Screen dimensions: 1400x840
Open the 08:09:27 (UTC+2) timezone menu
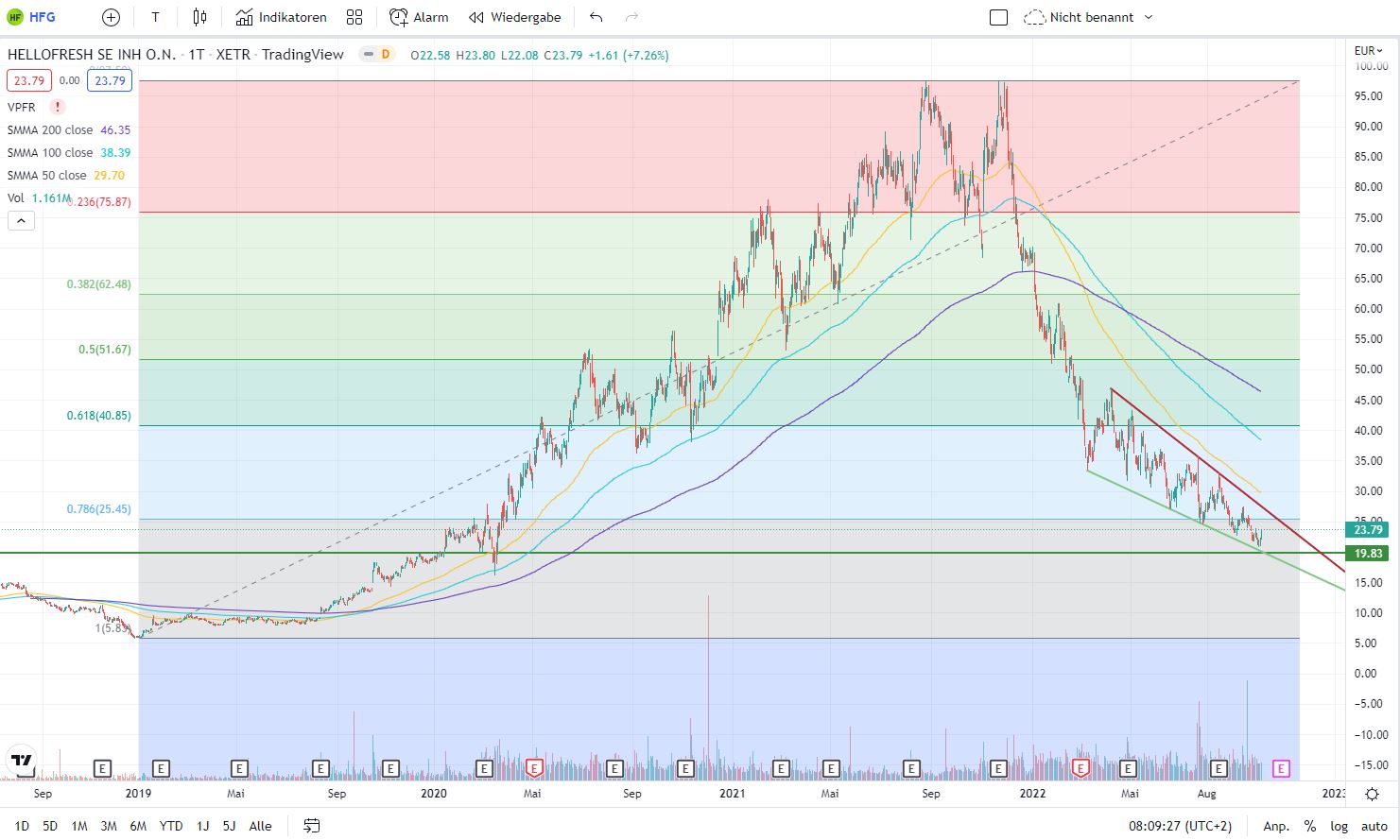point(1180,826)
